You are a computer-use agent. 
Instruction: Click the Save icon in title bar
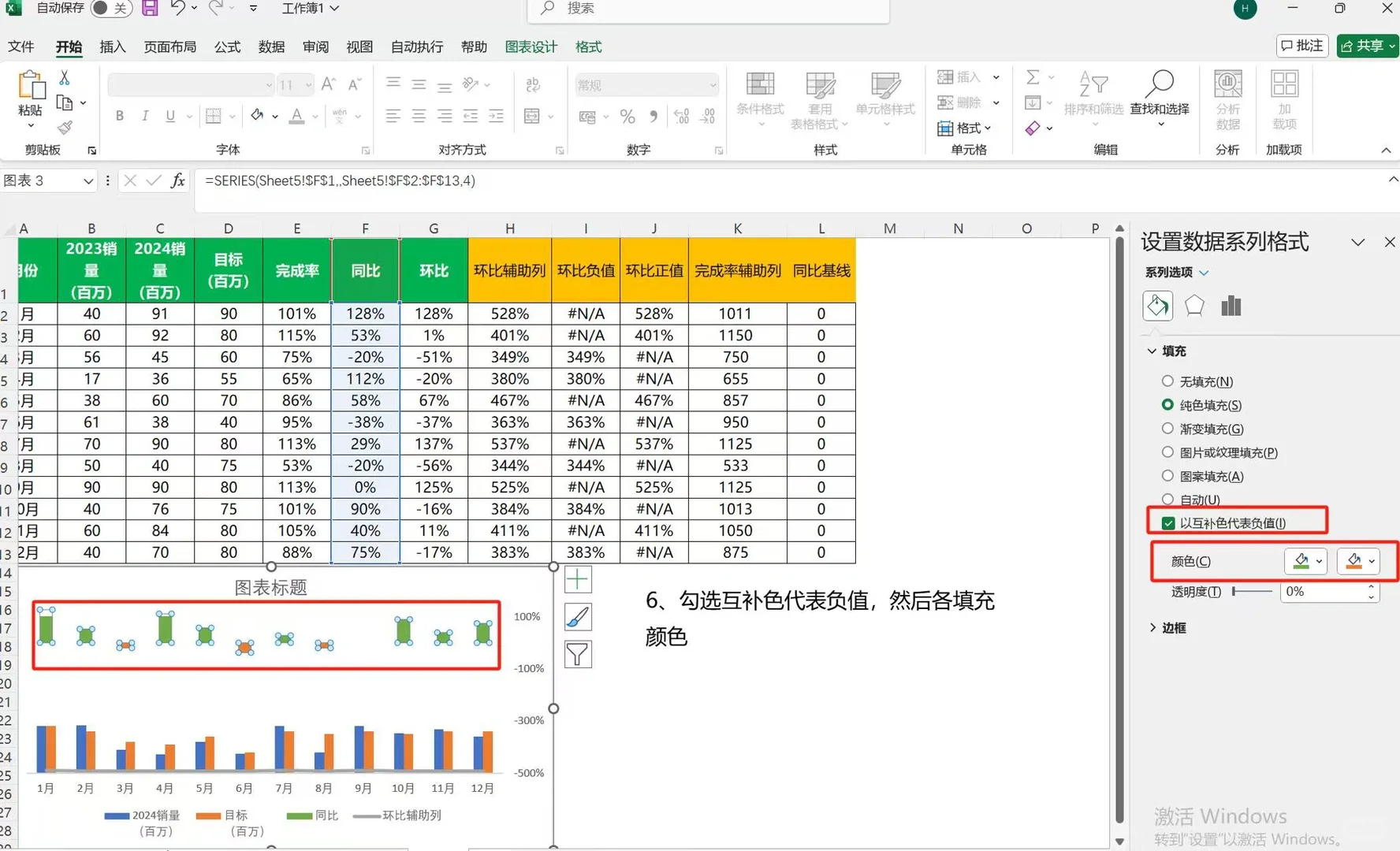150,9
